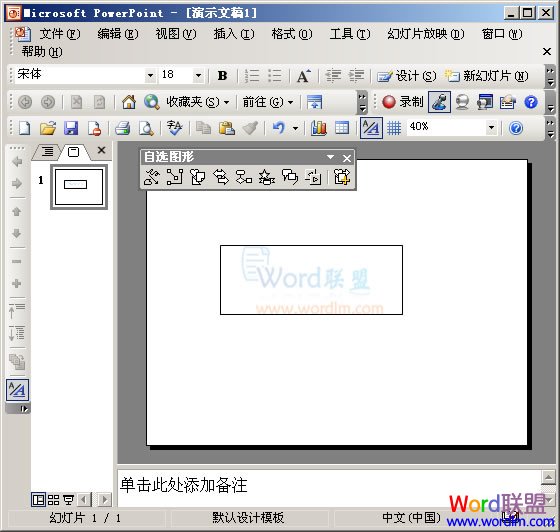Toggle Show Formatting in standard toolbar
Image resolution: width=560 pixels, height=532 pixels.
[x=371, y=128]
